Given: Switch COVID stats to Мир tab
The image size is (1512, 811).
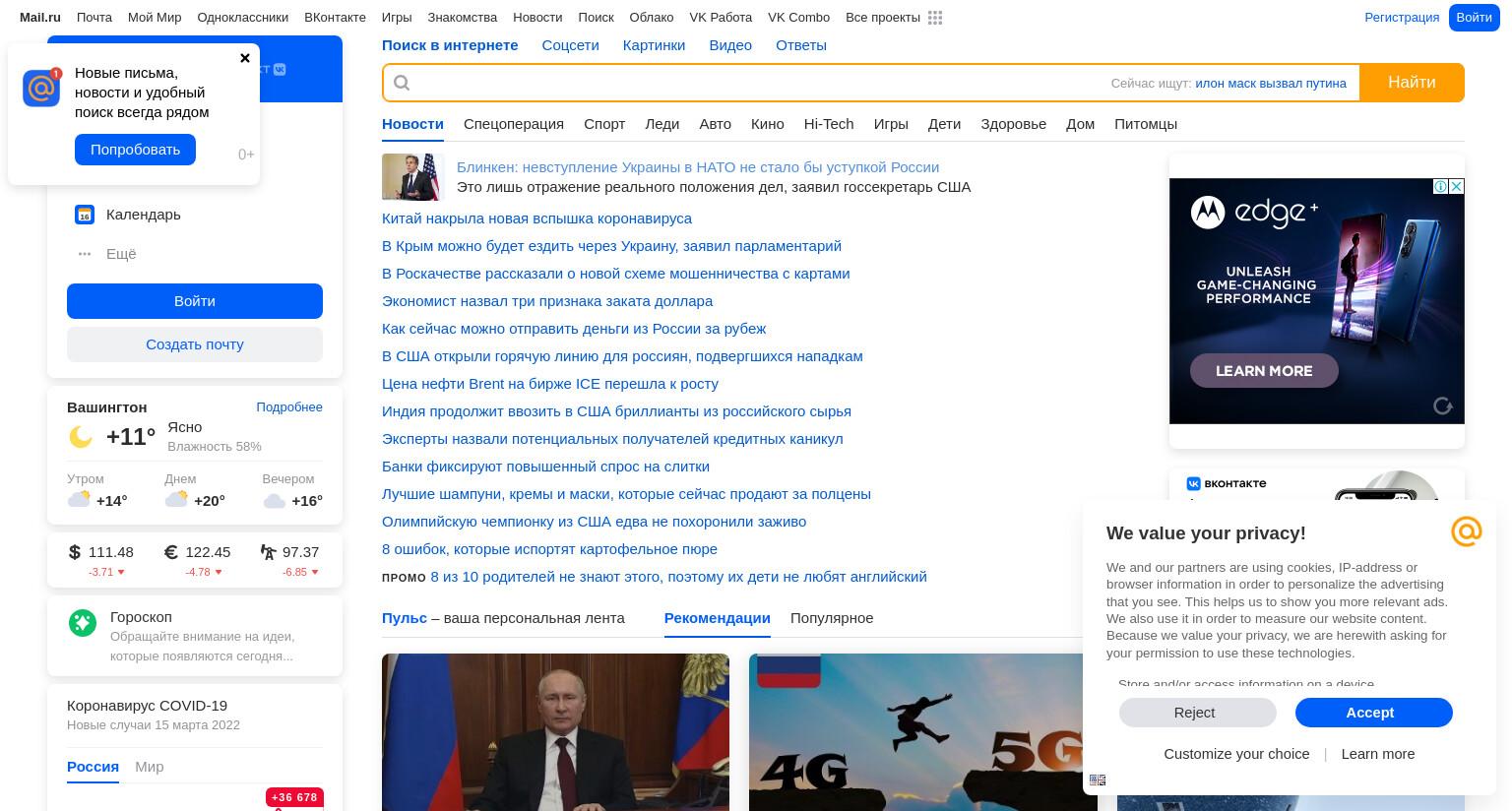Looking at the screenshot, I should (x=150, y=767).
